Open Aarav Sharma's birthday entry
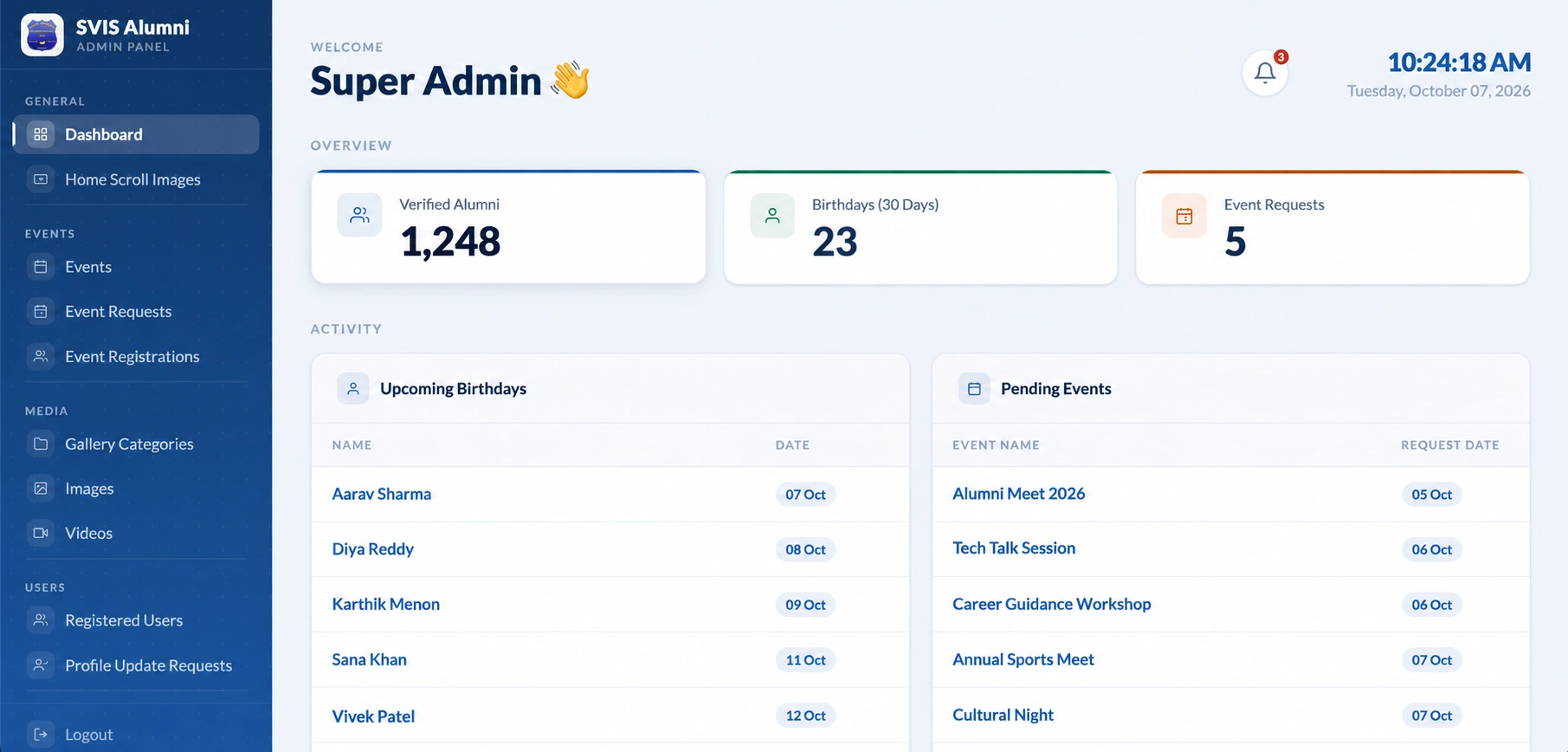The image size is (1568, 752). (x=382, y=494)
